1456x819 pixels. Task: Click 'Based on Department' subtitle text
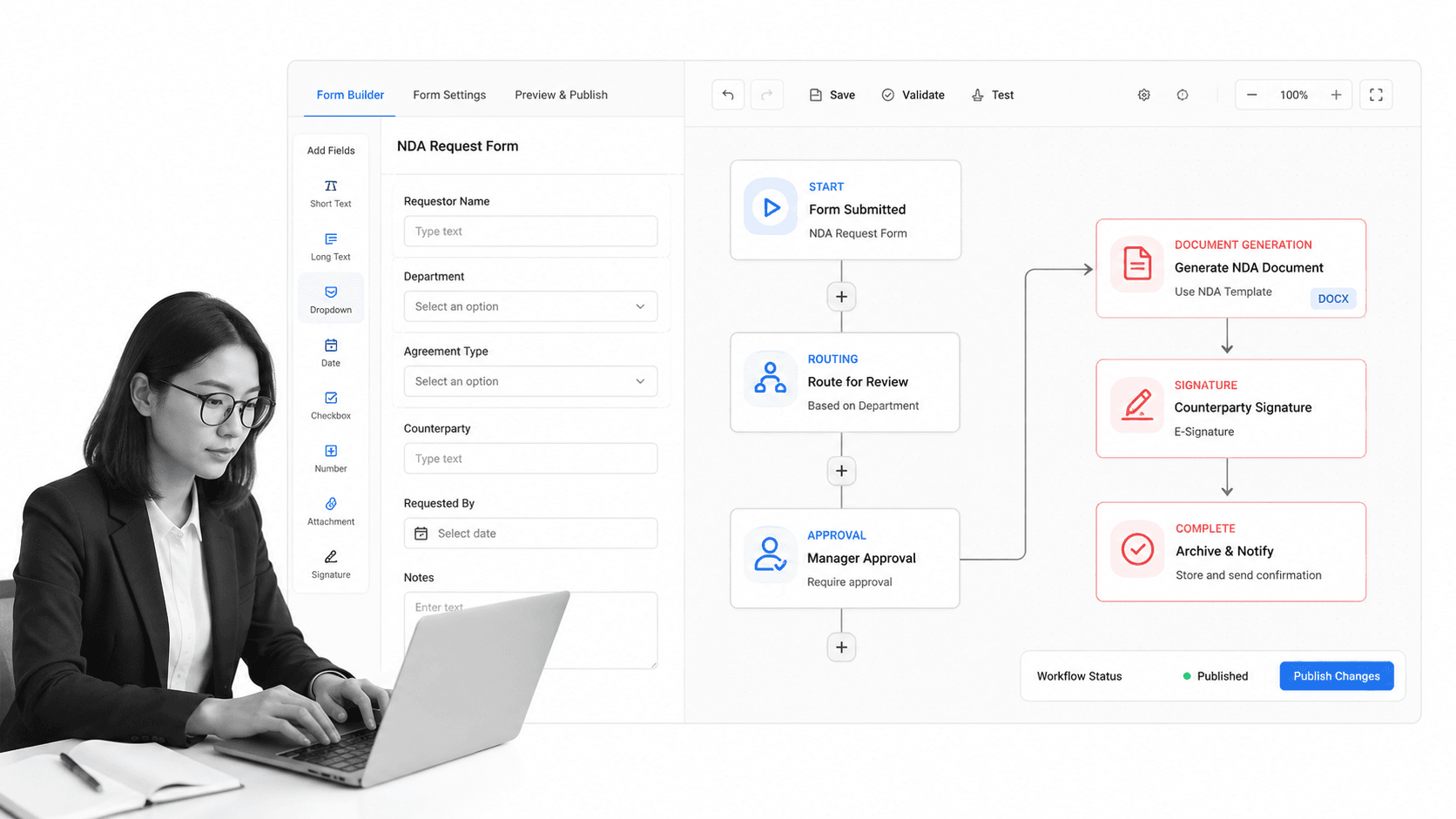click(x=863, y=406)
